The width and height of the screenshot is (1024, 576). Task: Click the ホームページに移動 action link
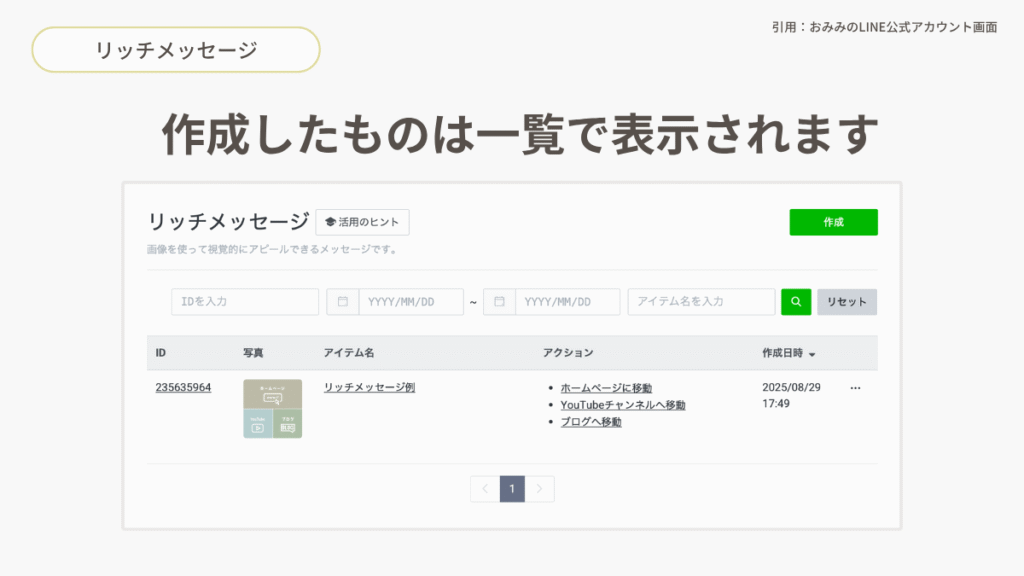click(606, 388)
